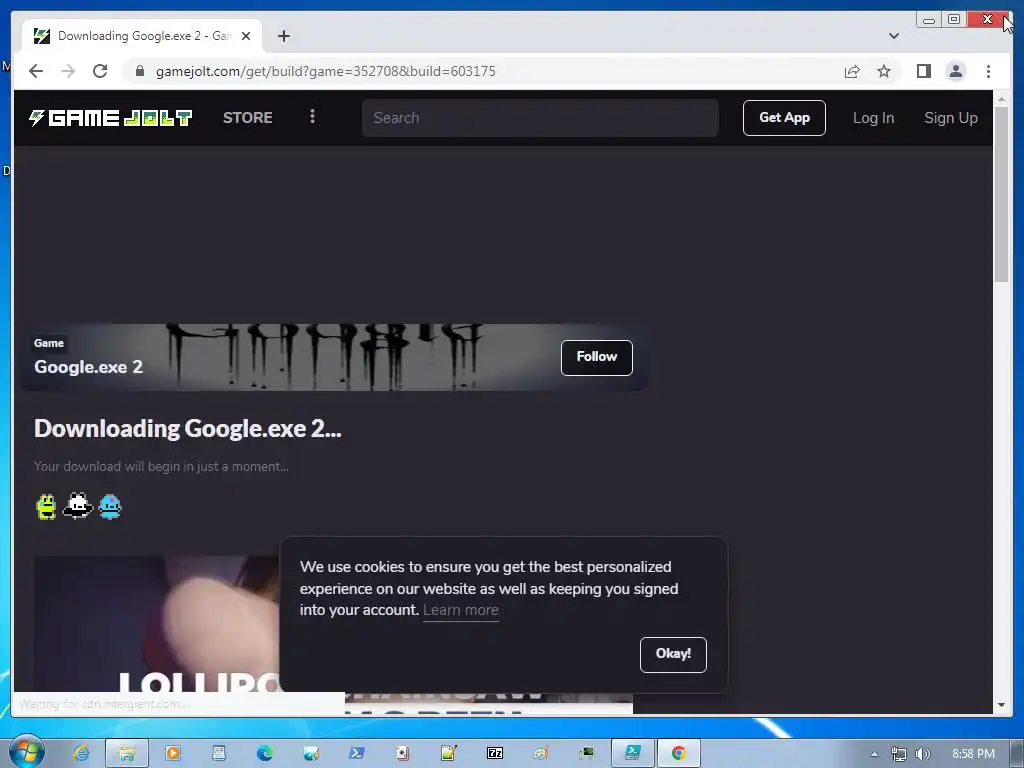Open Windows Explorer from the taskbar

click(x=127, y=753)
